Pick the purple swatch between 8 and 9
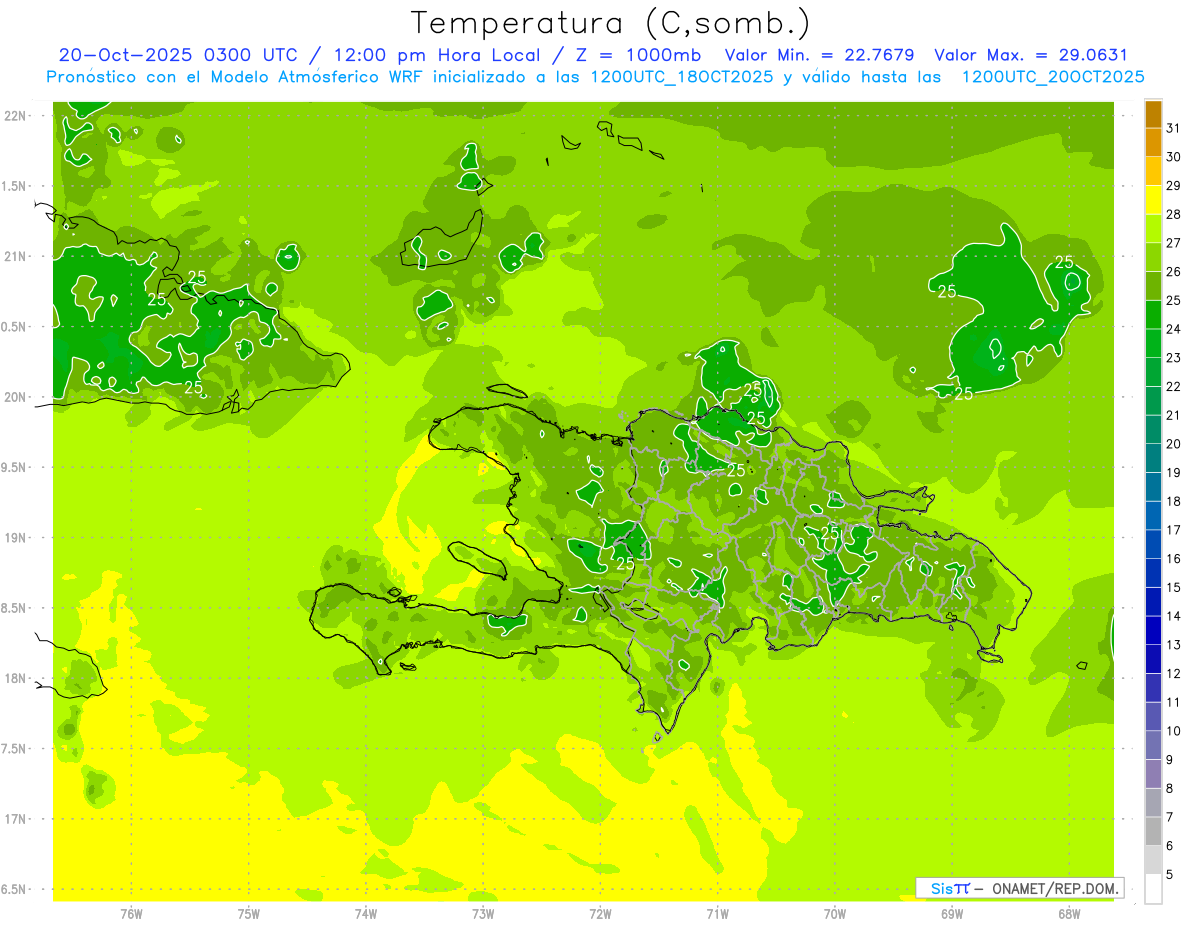 [x=1153, y=774]
